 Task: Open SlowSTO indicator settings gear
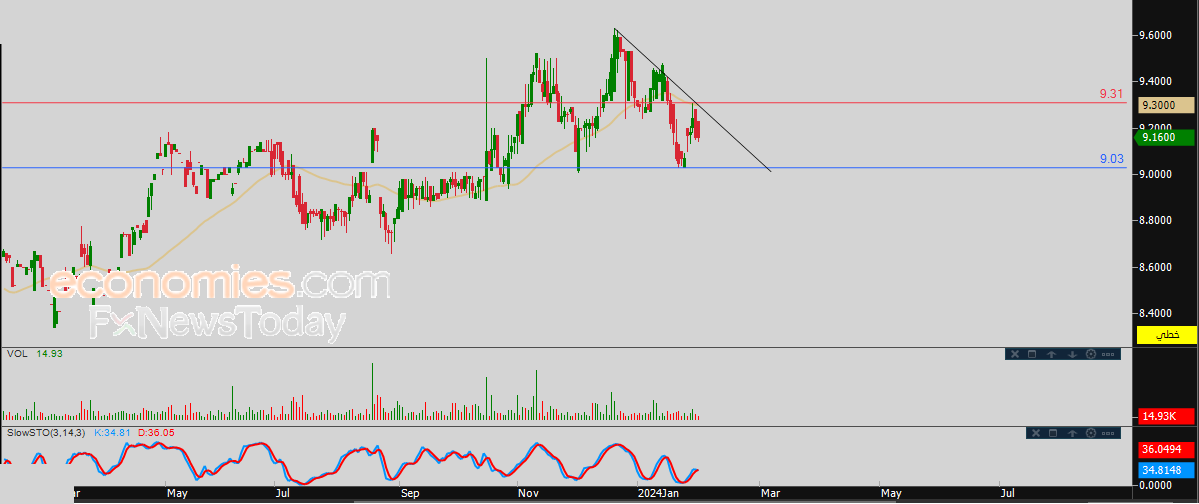point(1091,433)
